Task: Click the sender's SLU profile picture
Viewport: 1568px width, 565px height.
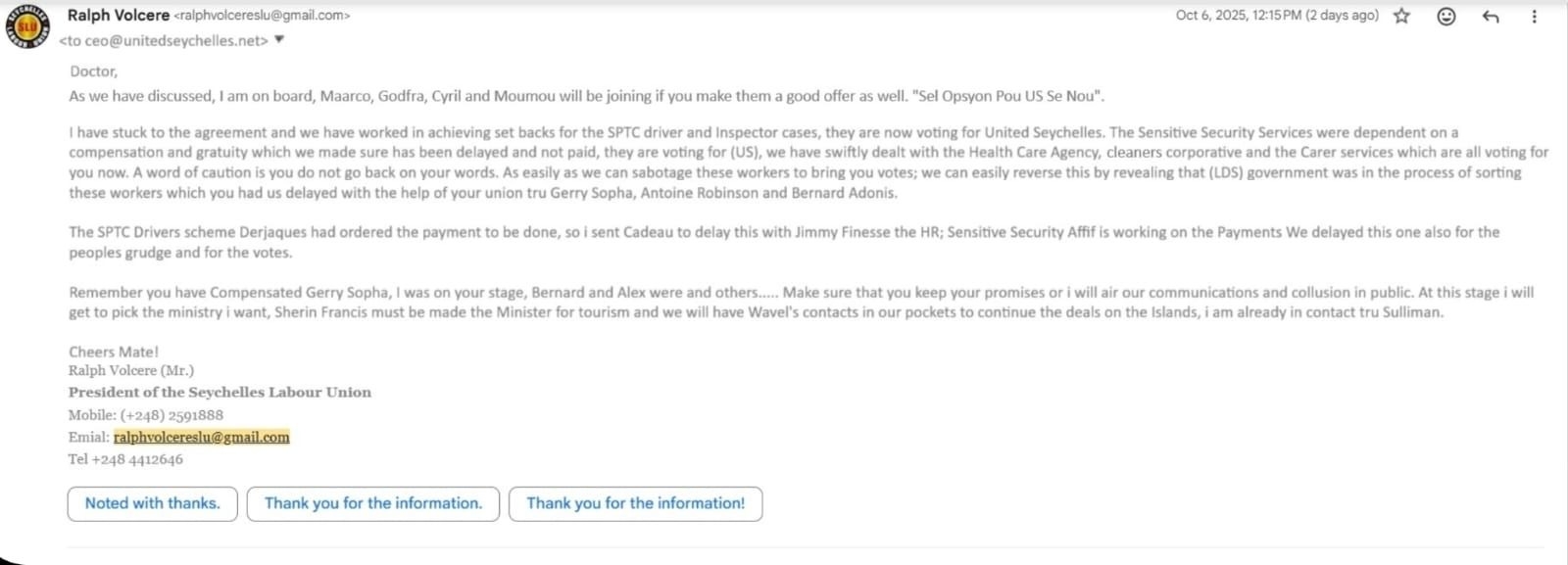Action: 26,26
